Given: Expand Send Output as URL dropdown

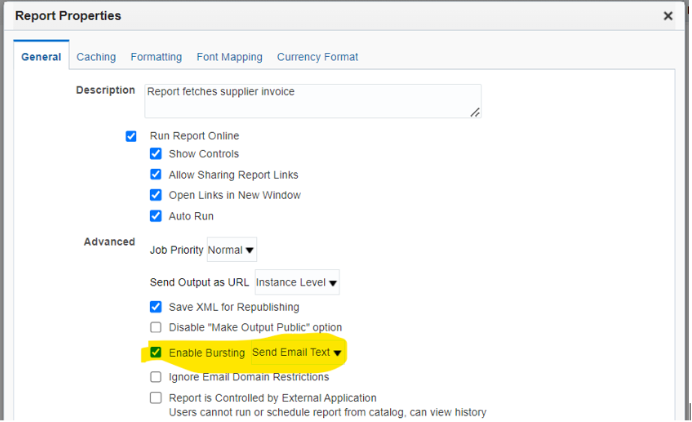Looking at the screenshot, I should [x=297, y=283].
